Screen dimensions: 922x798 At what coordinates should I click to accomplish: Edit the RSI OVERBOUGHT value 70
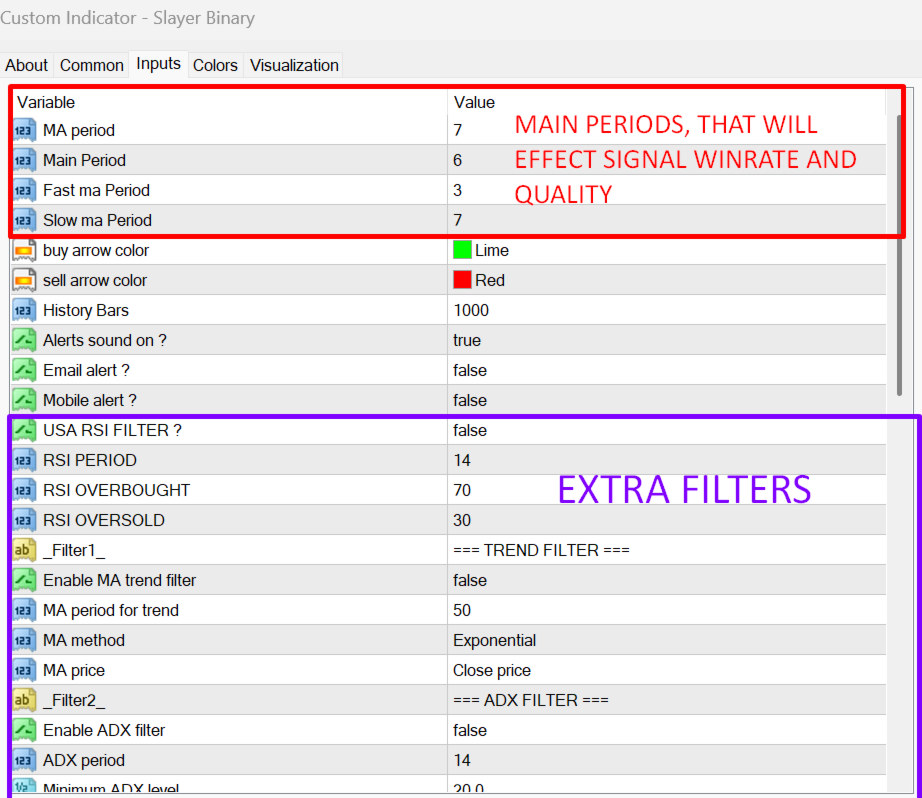pos(667,490)
